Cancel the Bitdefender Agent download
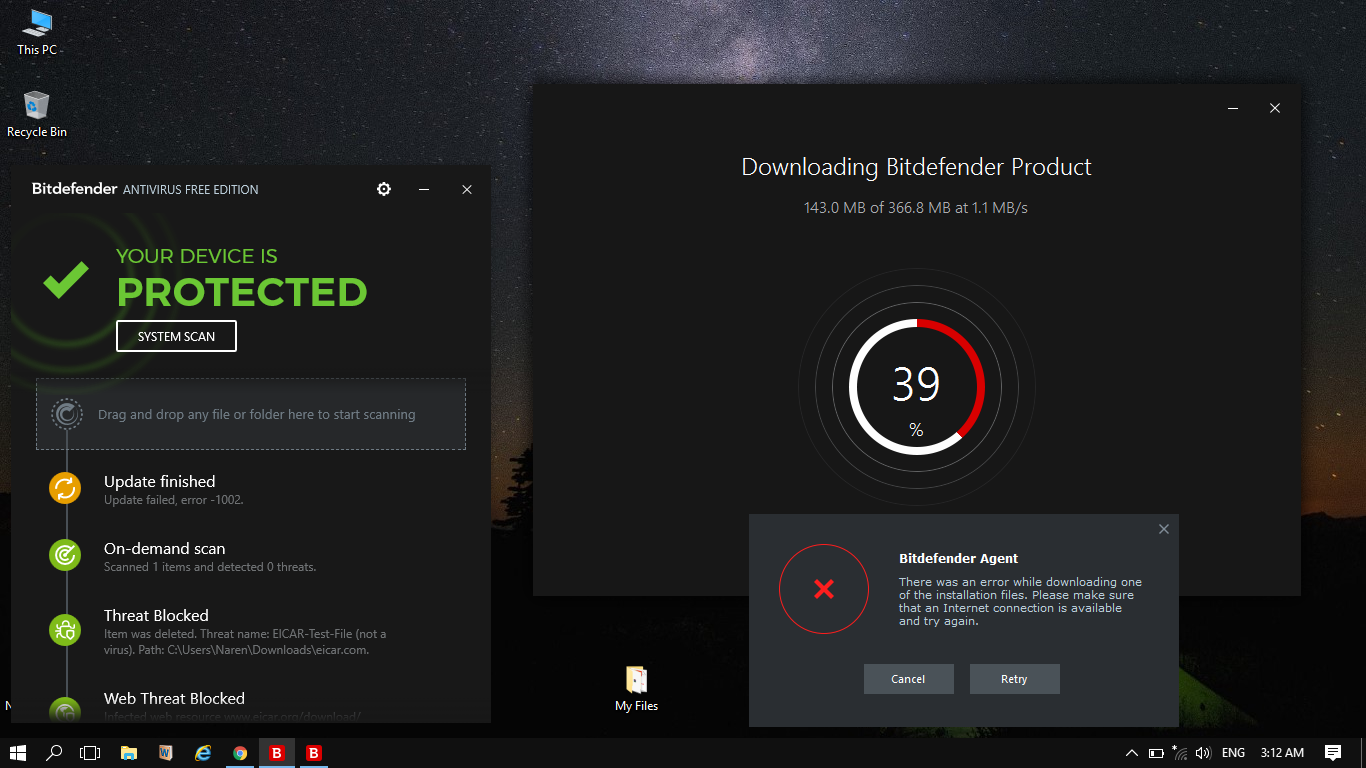 coord(908,679)
